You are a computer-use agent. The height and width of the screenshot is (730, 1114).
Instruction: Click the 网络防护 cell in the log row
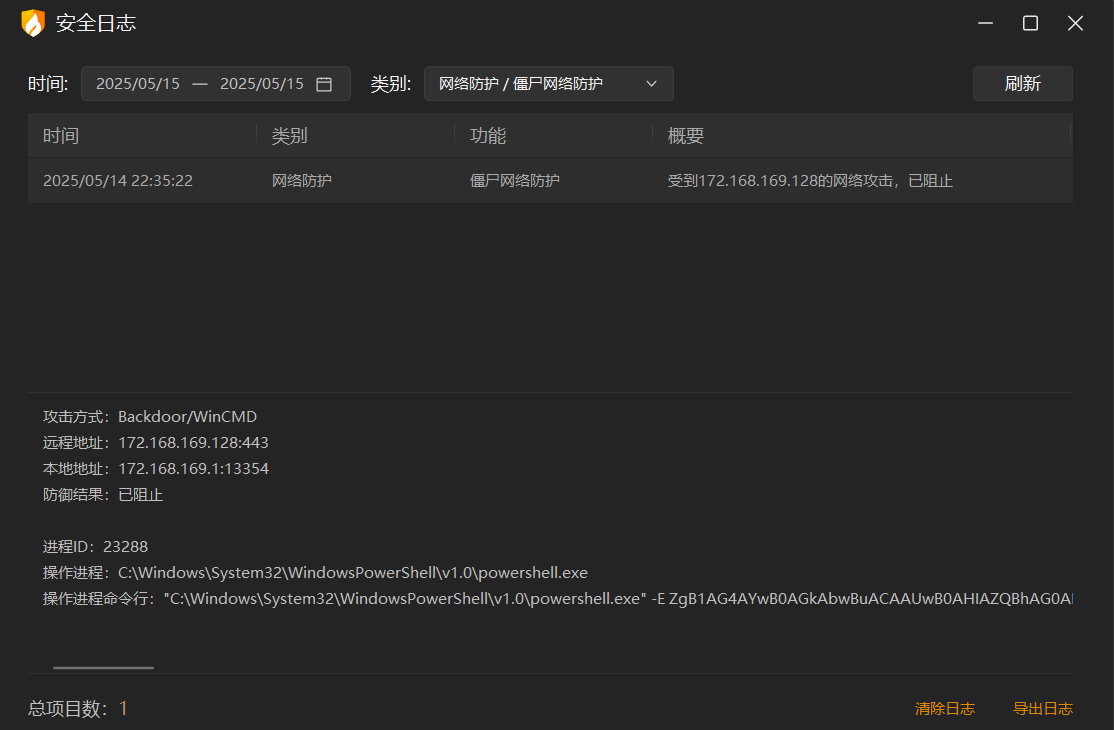pyautogui.click(x=302, y=180)
